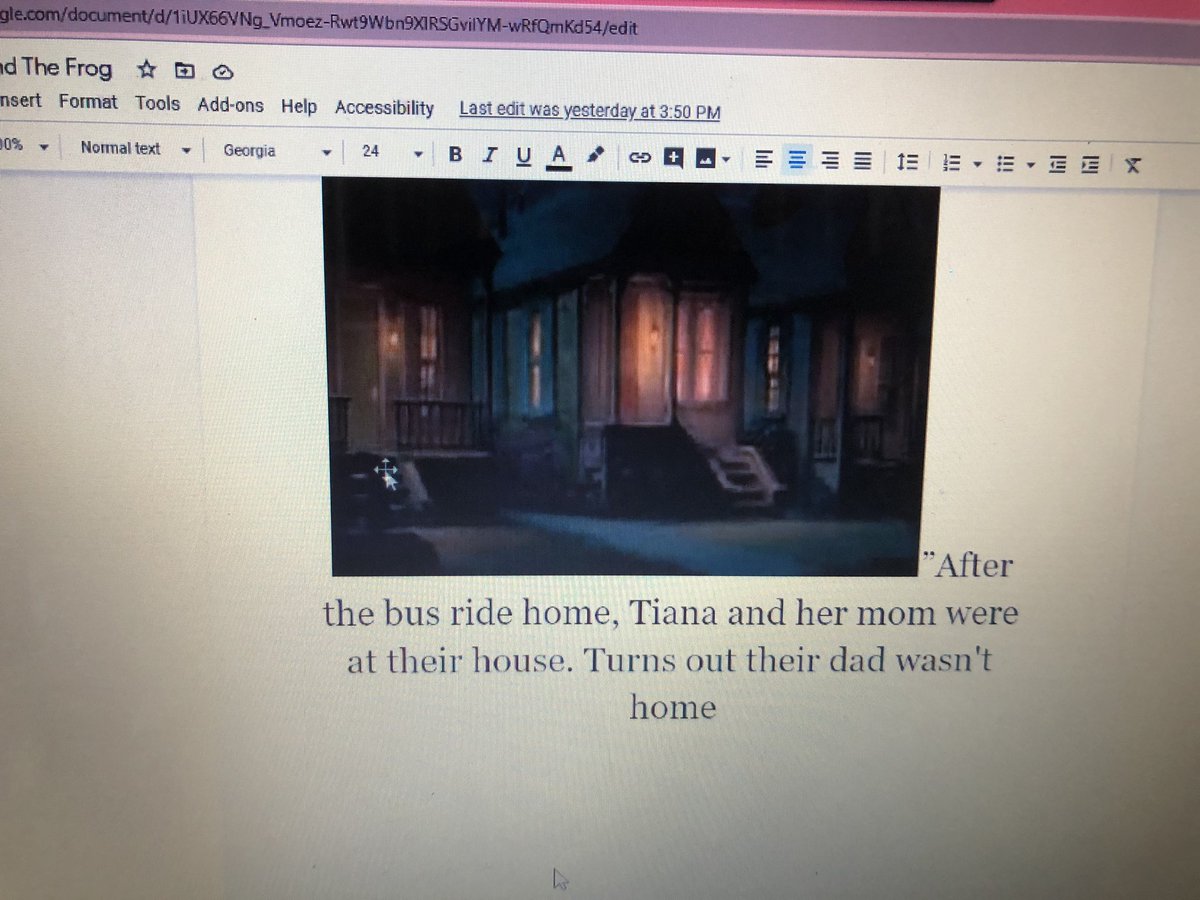The width and height of the screenshot is (1200, 900).
Task: Click the cloud document status icon
Action: click(223, 71)
